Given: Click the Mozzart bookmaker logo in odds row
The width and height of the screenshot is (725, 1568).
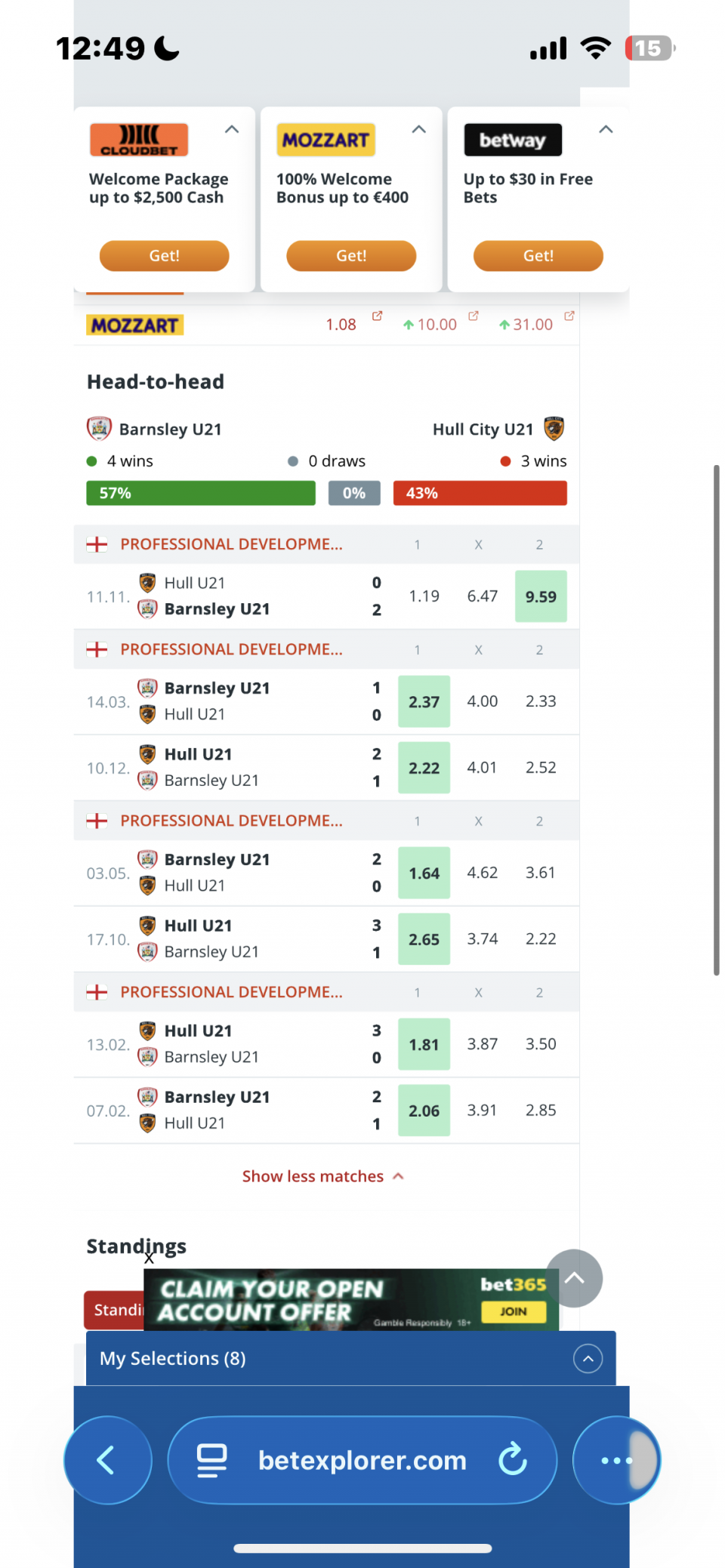Looking at the screenshot, I should click(x=135, y=325).
